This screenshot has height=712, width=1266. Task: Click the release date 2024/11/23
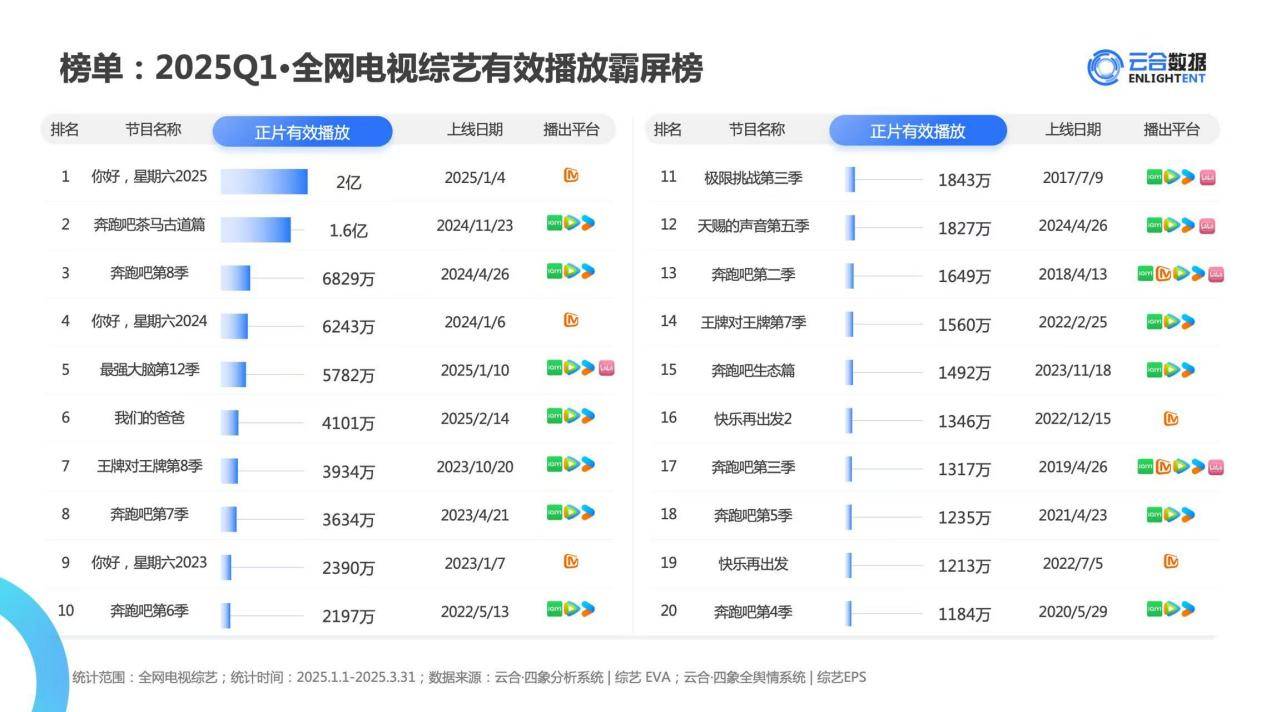point(475,226)
